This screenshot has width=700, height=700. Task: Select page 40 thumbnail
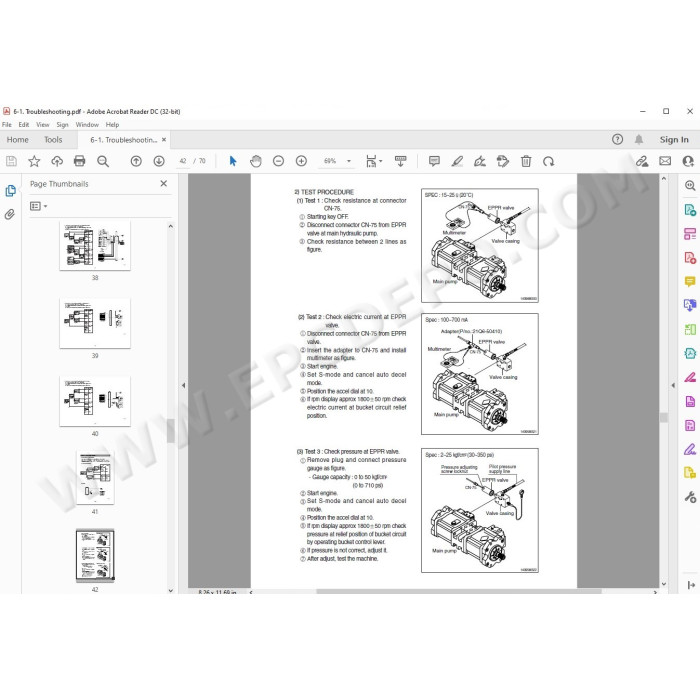point(95,401)
